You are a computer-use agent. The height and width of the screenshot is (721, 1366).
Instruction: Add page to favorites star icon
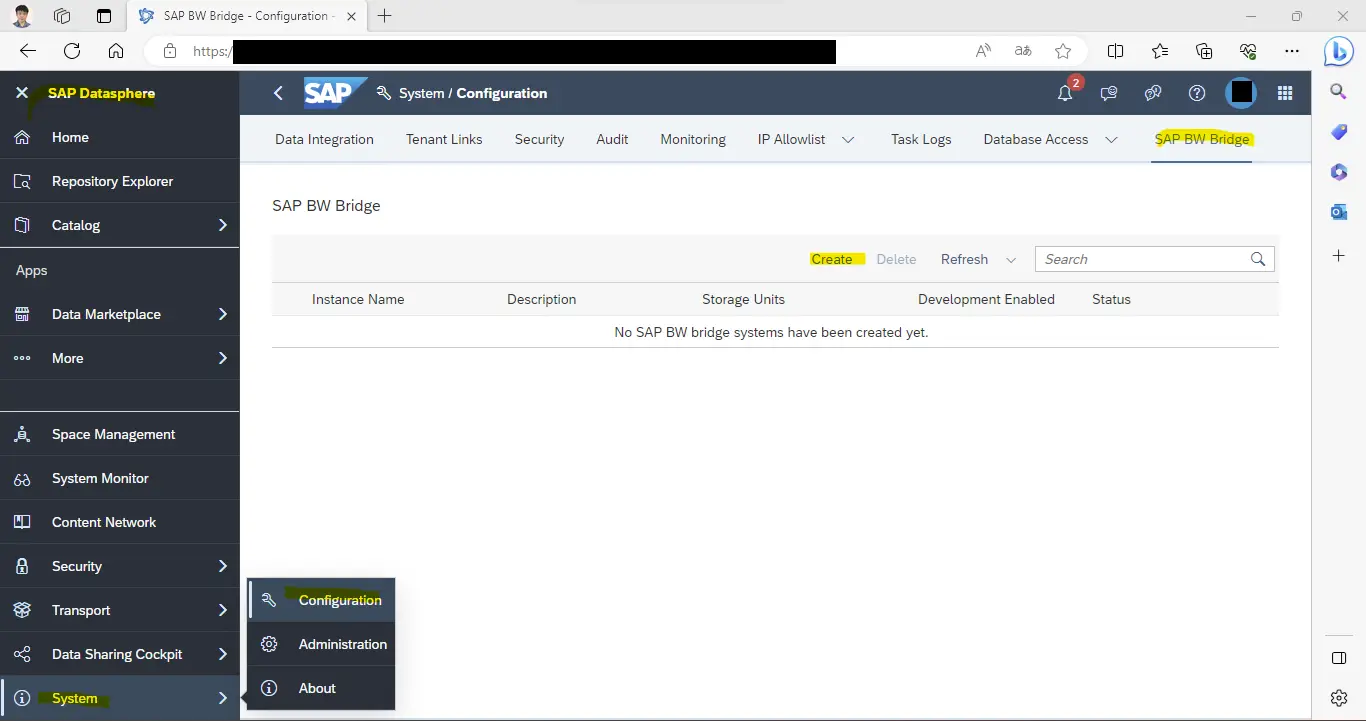click(x=1063, y=51)
